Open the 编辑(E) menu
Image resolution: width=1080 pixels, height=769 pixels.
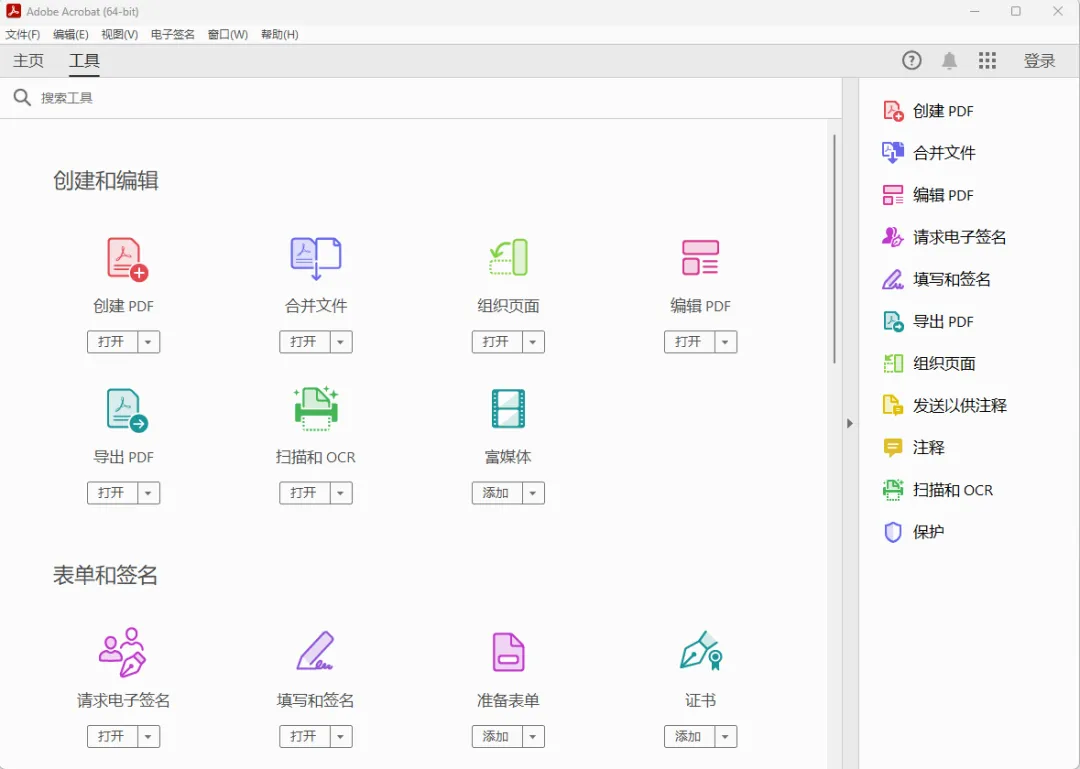click(70, 34)
